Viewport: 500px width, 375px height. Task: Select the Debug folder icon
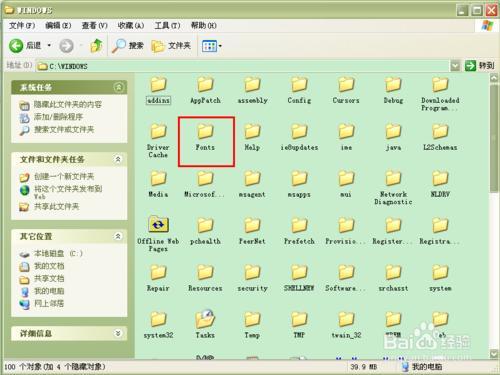393,85
